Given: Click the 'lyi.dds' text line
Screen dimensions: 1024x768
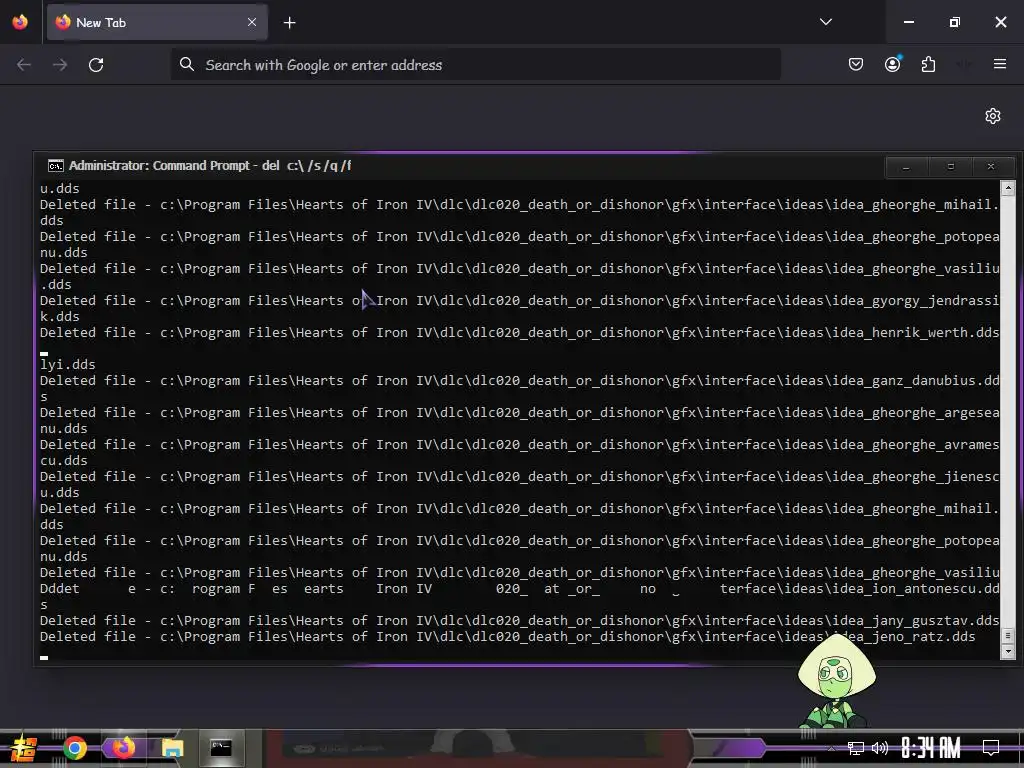Looking at the screenshot, I should click(x=67, y=364).
